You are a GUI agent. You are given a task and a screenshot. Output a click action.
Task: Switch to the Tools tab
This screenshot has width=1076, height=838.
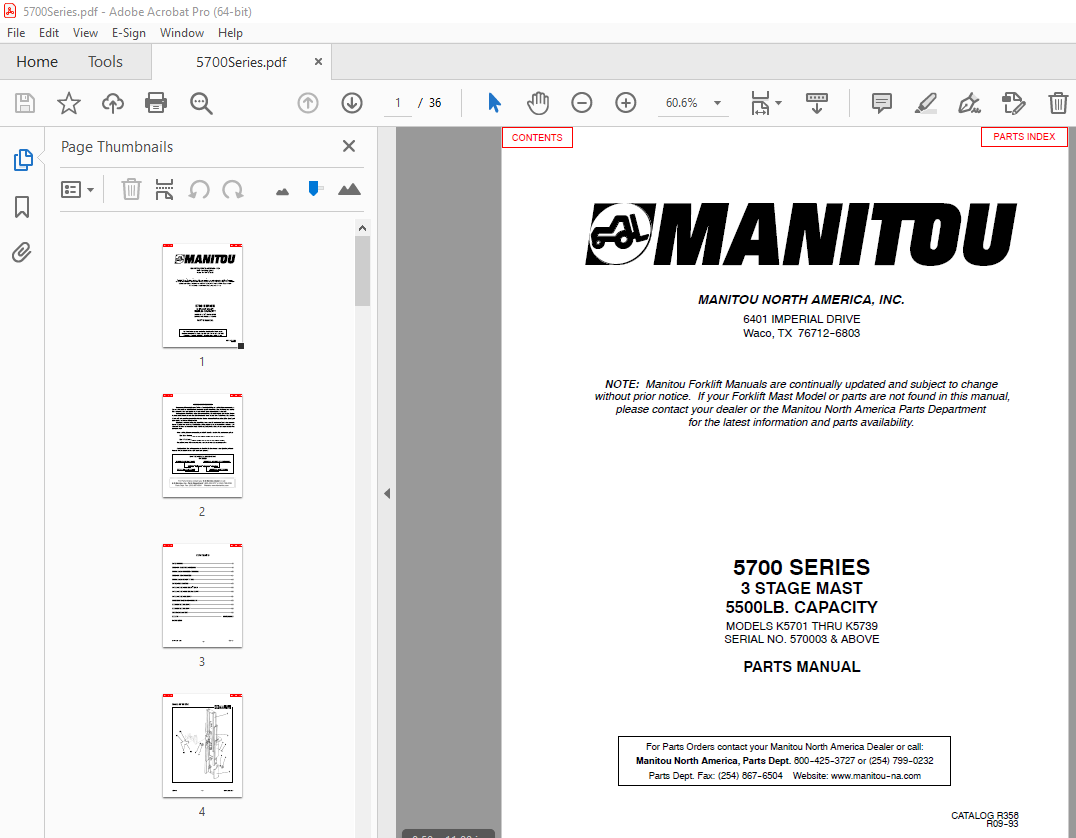105,62
